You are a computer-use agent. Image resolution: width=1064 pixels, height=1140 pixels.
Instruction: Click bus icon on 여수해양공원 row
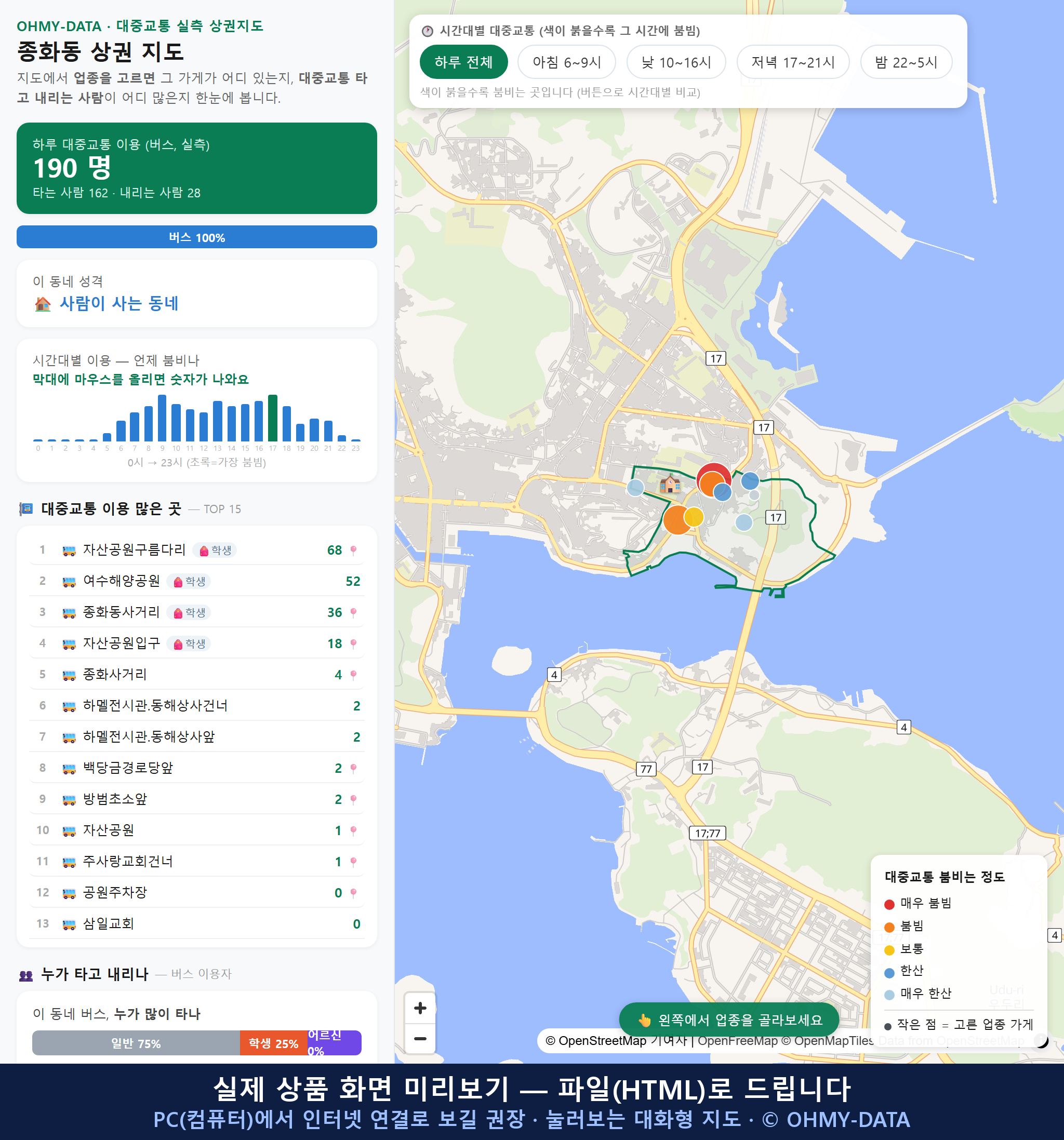click(69, 582)
